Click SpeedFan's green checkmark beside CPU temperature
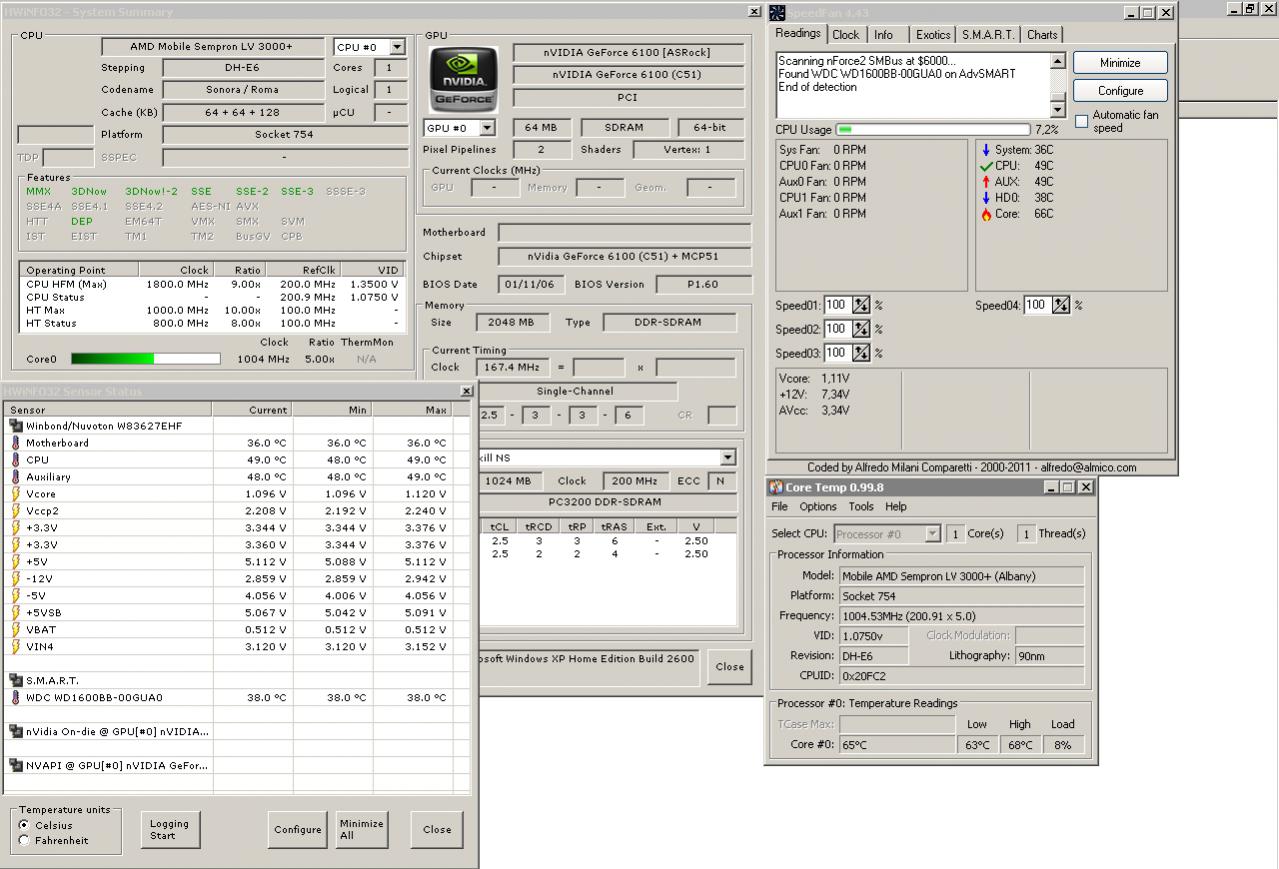This screenshot has width=1279, height=869. (986, 166)
